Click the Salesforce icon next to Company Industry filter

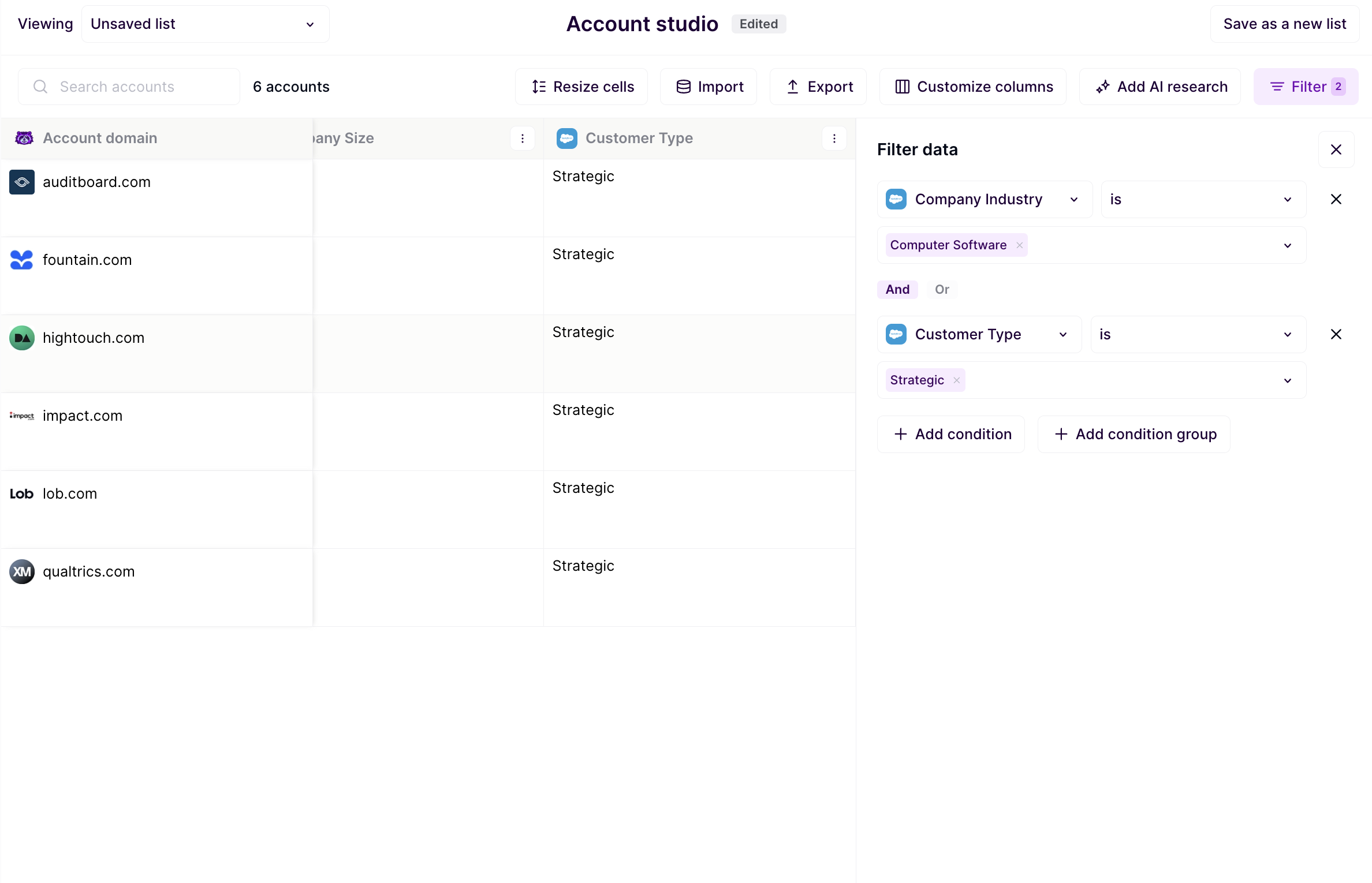click(896, 199)
